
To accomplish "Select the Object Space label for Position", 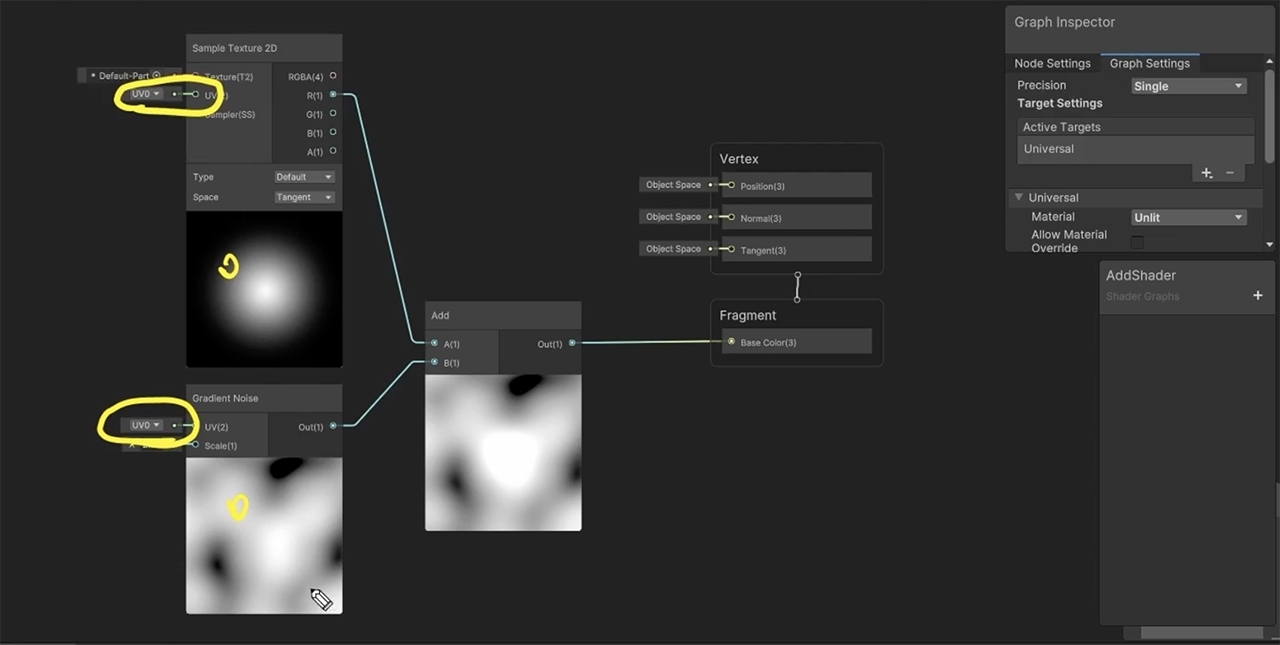I will coord(673,185).
